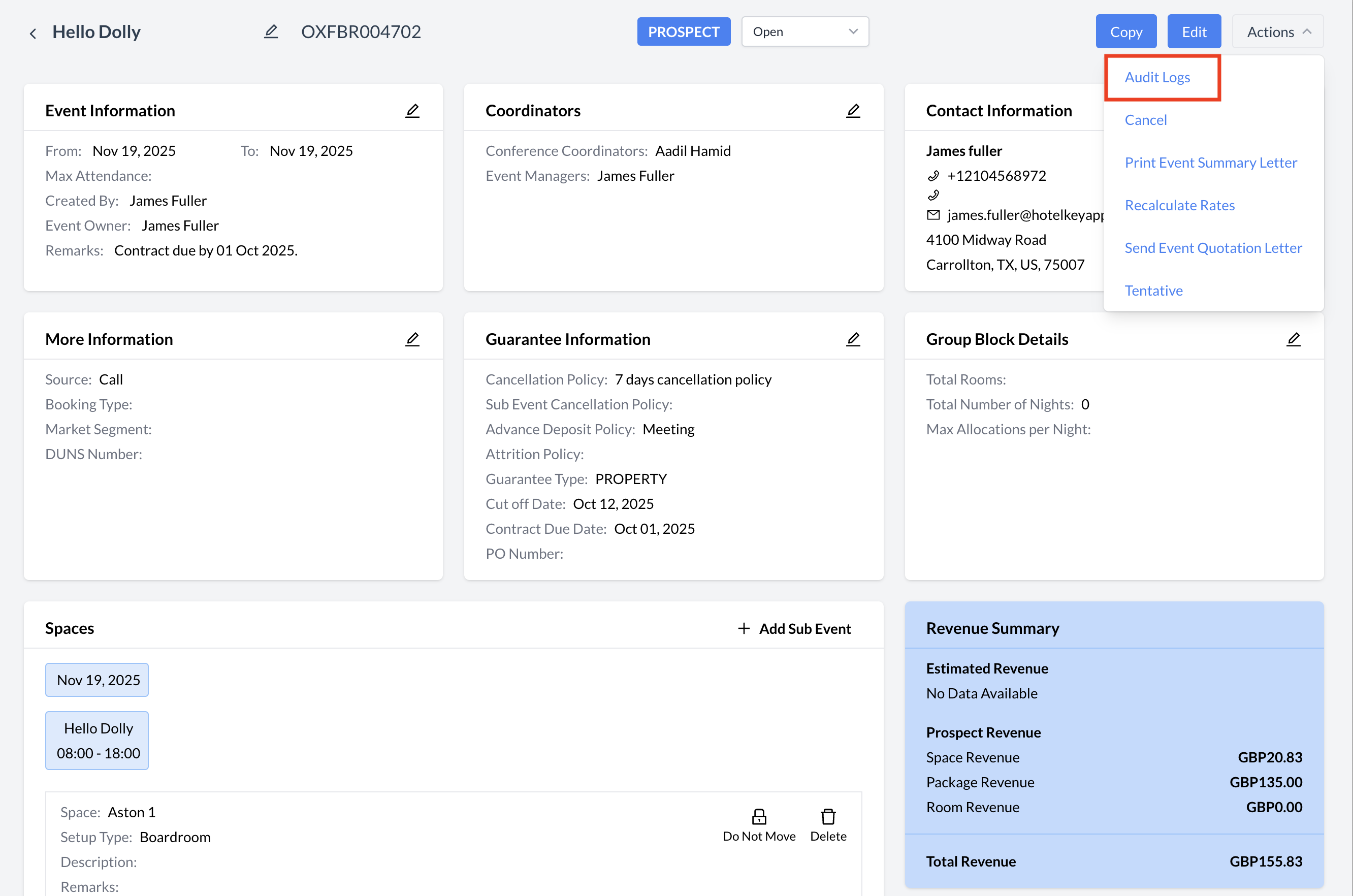Click the Copy button
Screen dimensions: 1353x896
pyautogui.click(x=1125, y=31)
